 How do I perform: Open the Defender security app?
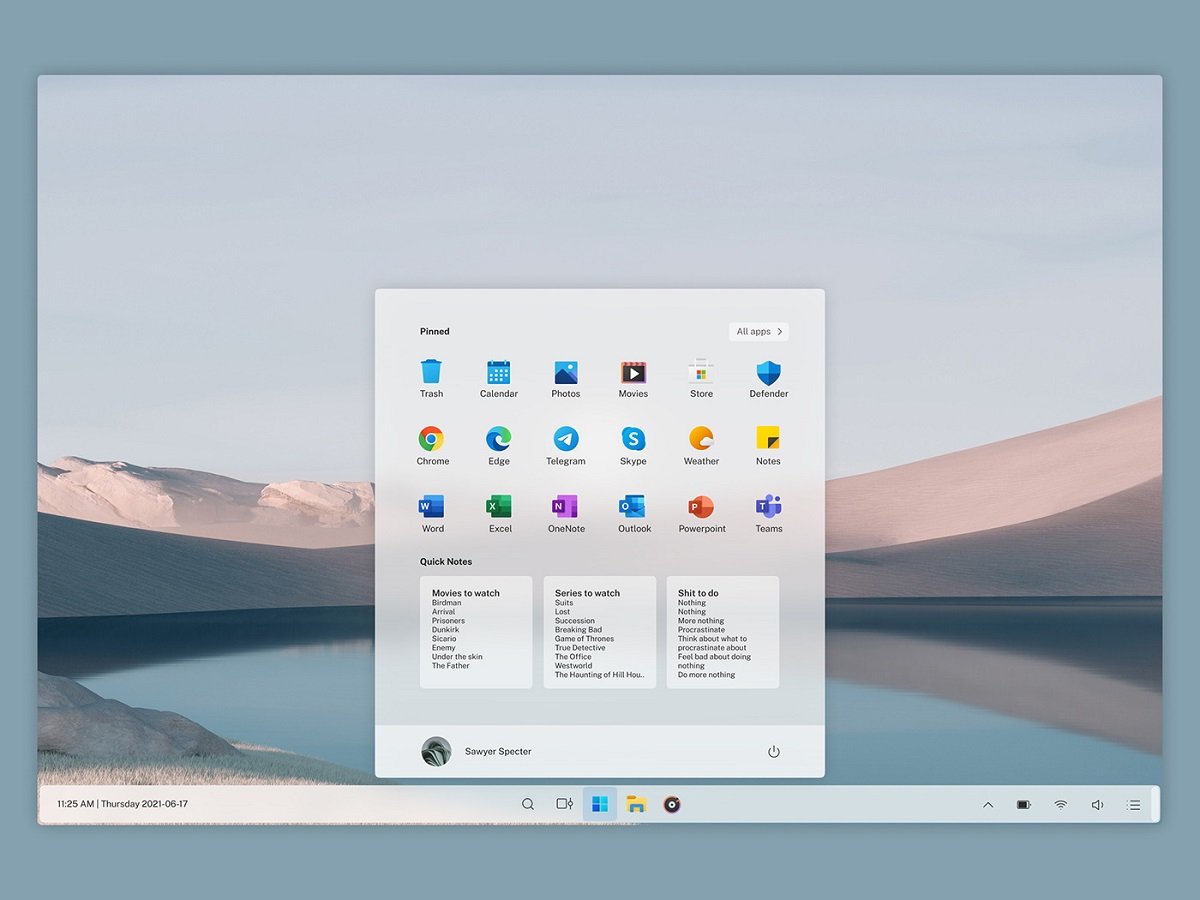pyautogui.click(x=768, y=374)
